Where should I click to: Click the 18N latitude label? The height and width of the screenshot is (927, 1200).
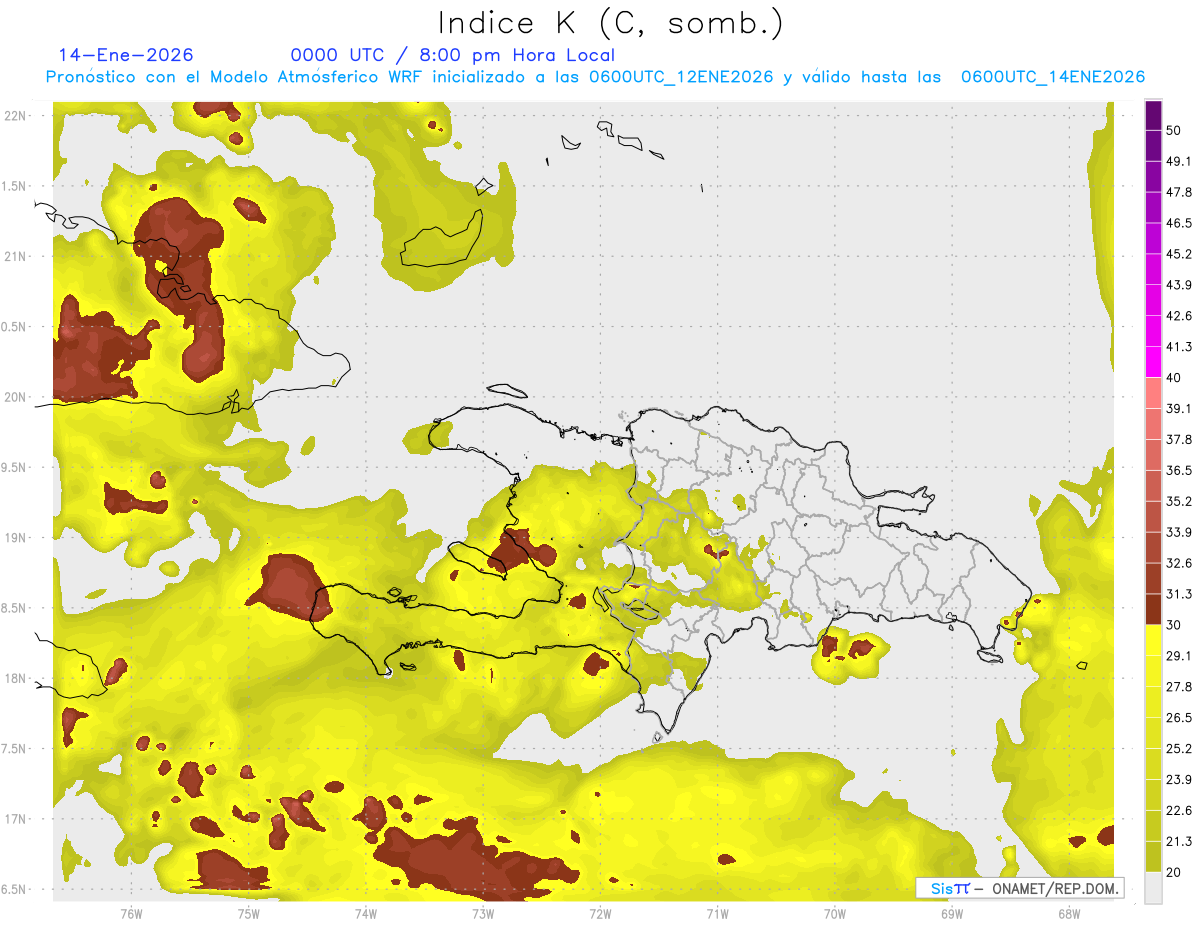pos(15,678)
